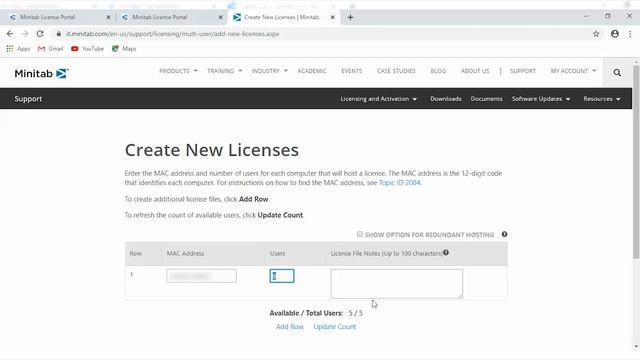Open the Blog menu item
640x360 pixels.
coord(438,71)
